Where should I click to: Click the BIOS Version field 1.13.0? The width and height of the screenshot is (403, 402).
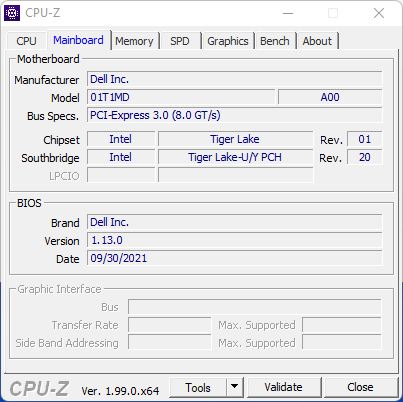(x=235, y=240)
